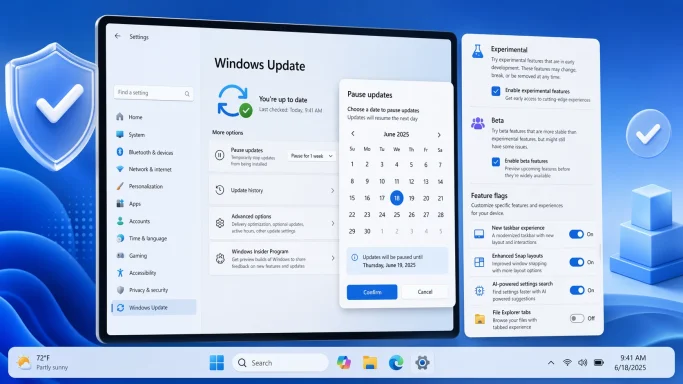
Task: Open File Explorer from the taskbar
Action: pos(370,362)
